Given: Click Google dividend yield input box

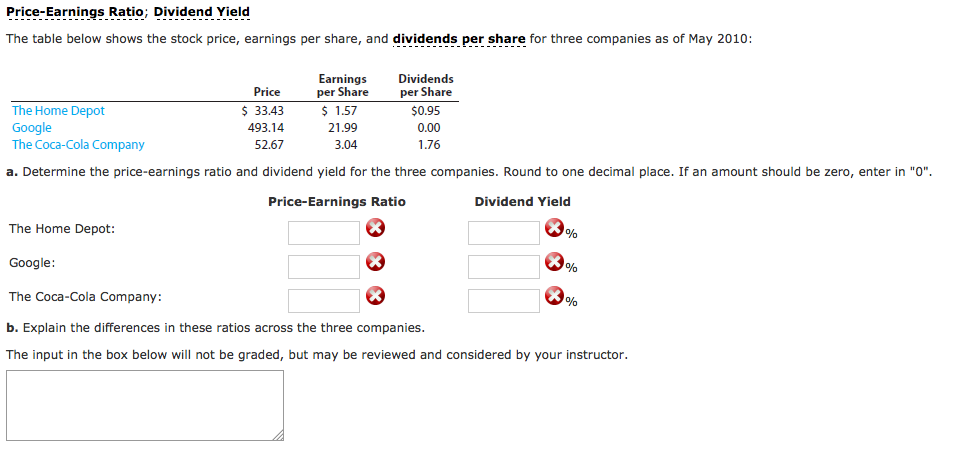Looking at the screenshot, I should [504, 267].
